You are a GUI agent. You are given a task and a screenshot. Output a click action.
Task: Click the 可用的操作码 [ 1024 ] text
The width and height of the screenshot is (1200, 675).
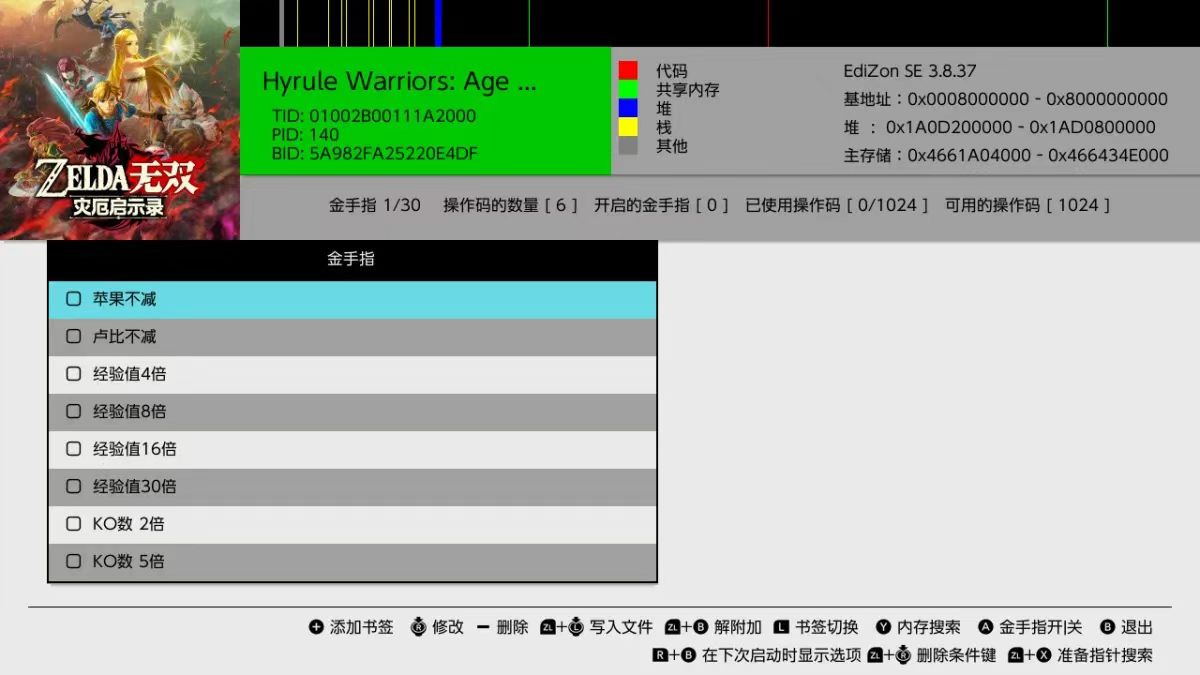pos(1028,205)
